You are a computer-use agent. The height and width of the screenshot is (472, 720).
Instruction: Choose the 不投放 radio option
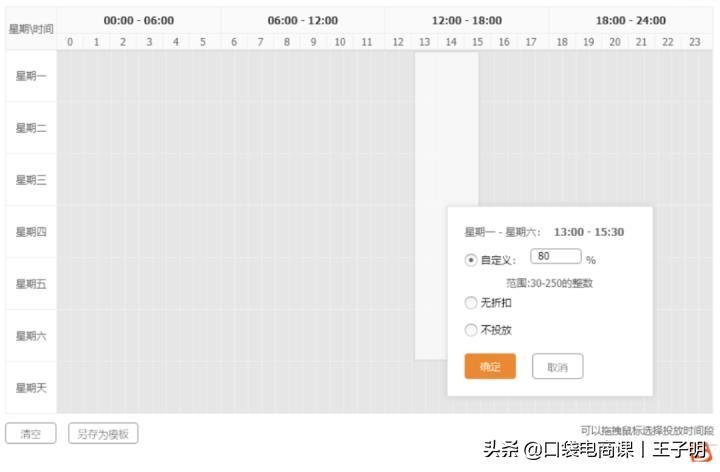coord(471,330)
